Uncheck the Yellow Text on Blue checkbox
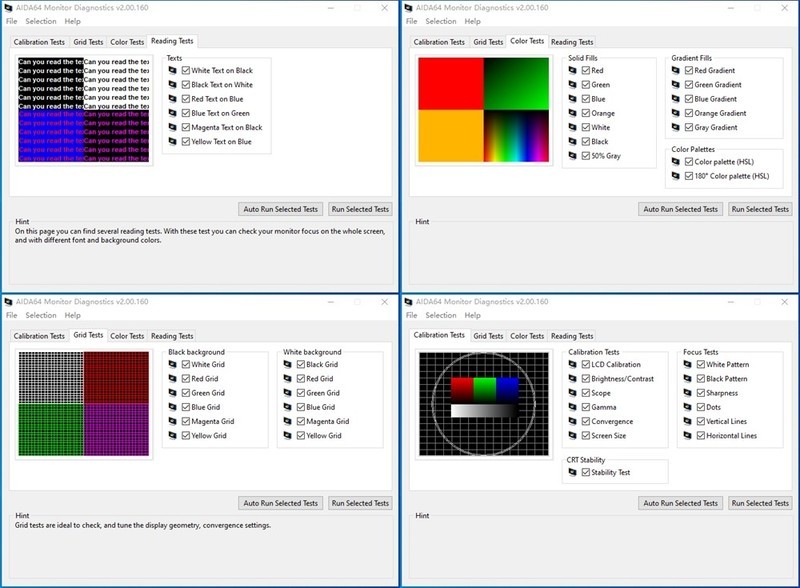This screenshot has height=588, width=800. coord(186,142)
